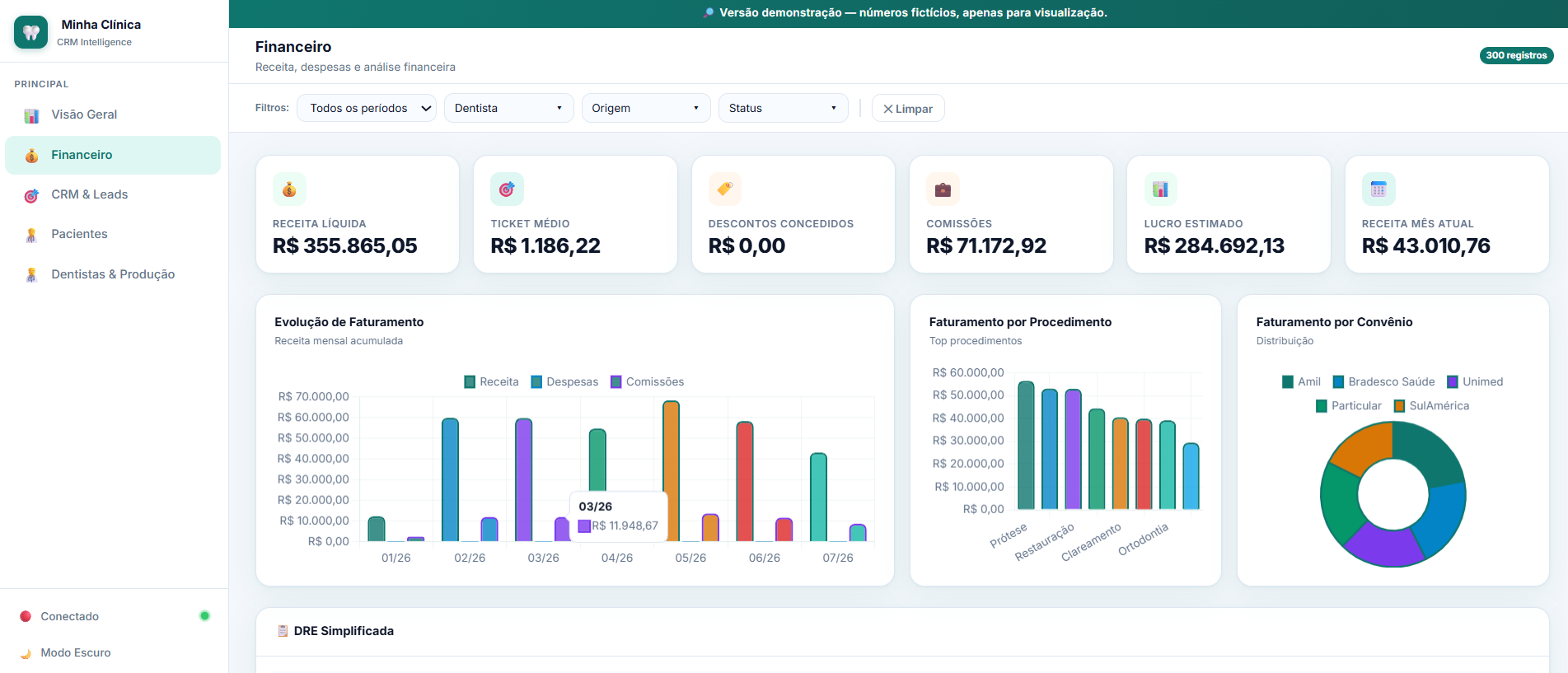Click the R$ 71.172,92 comissões value
The width and height of the screenshot is (1568, 673).
(986, 245)
